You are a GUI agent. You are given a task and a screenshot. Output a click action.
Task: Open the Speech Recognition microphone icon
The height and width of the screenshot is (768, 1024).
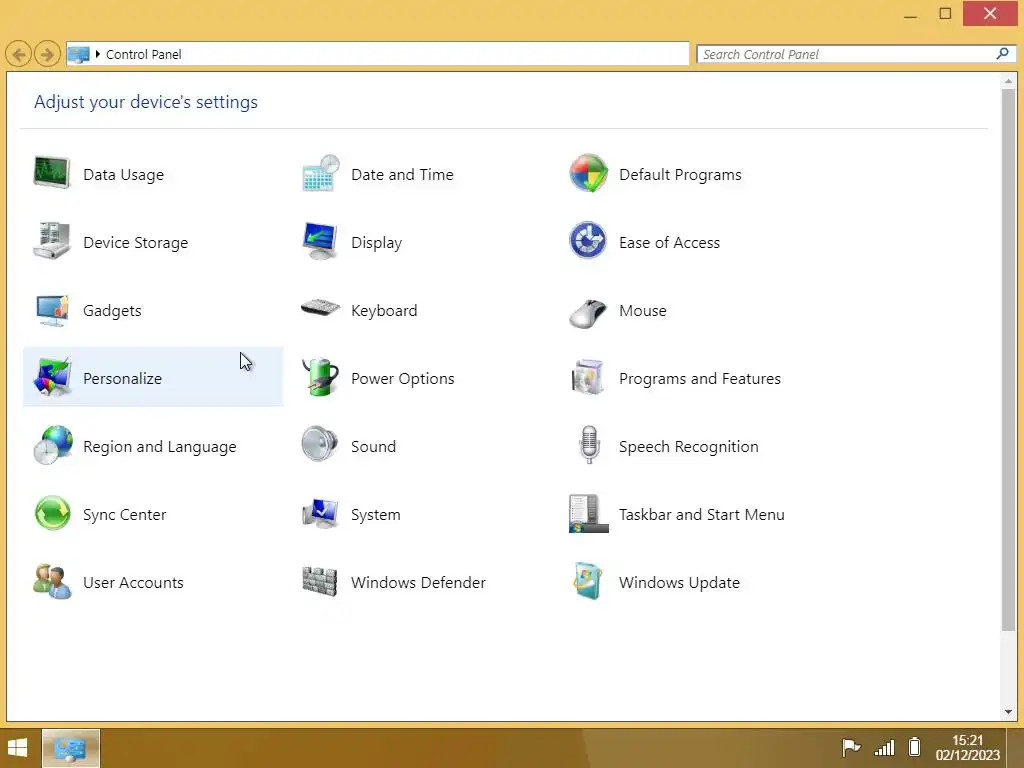588,445
